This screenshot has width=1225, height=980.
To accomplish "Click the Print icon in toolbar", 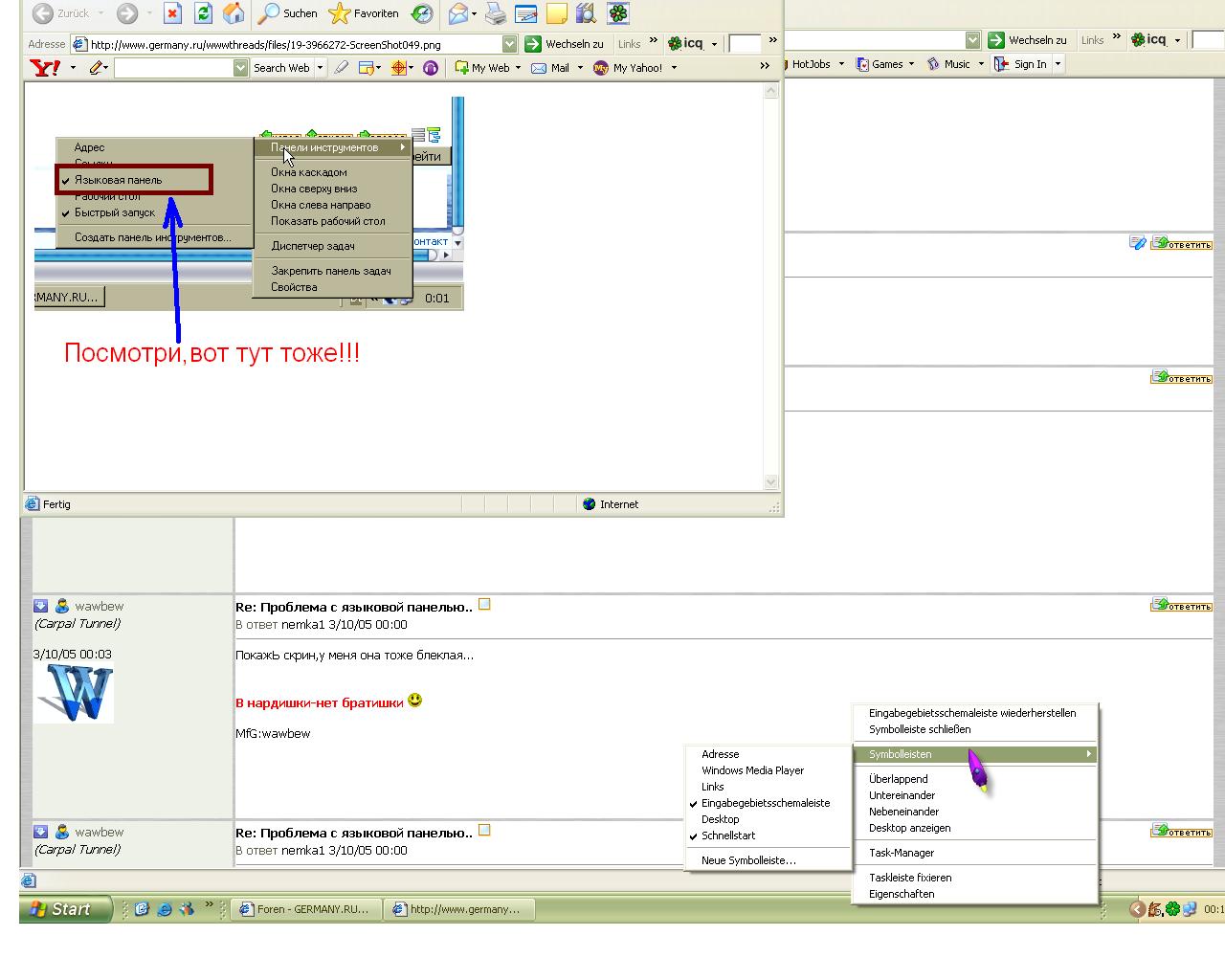I will pyautogui.click(x=495, y=13).
